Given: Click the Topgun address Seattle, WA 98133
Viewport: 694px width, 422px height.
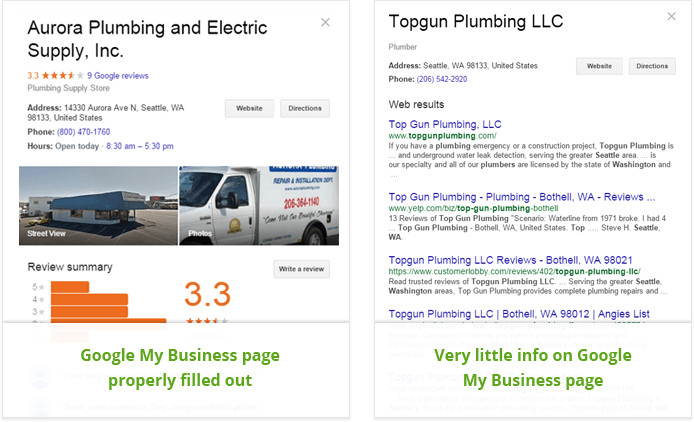Looking at the screenshot, I should (x=463, y=66).
